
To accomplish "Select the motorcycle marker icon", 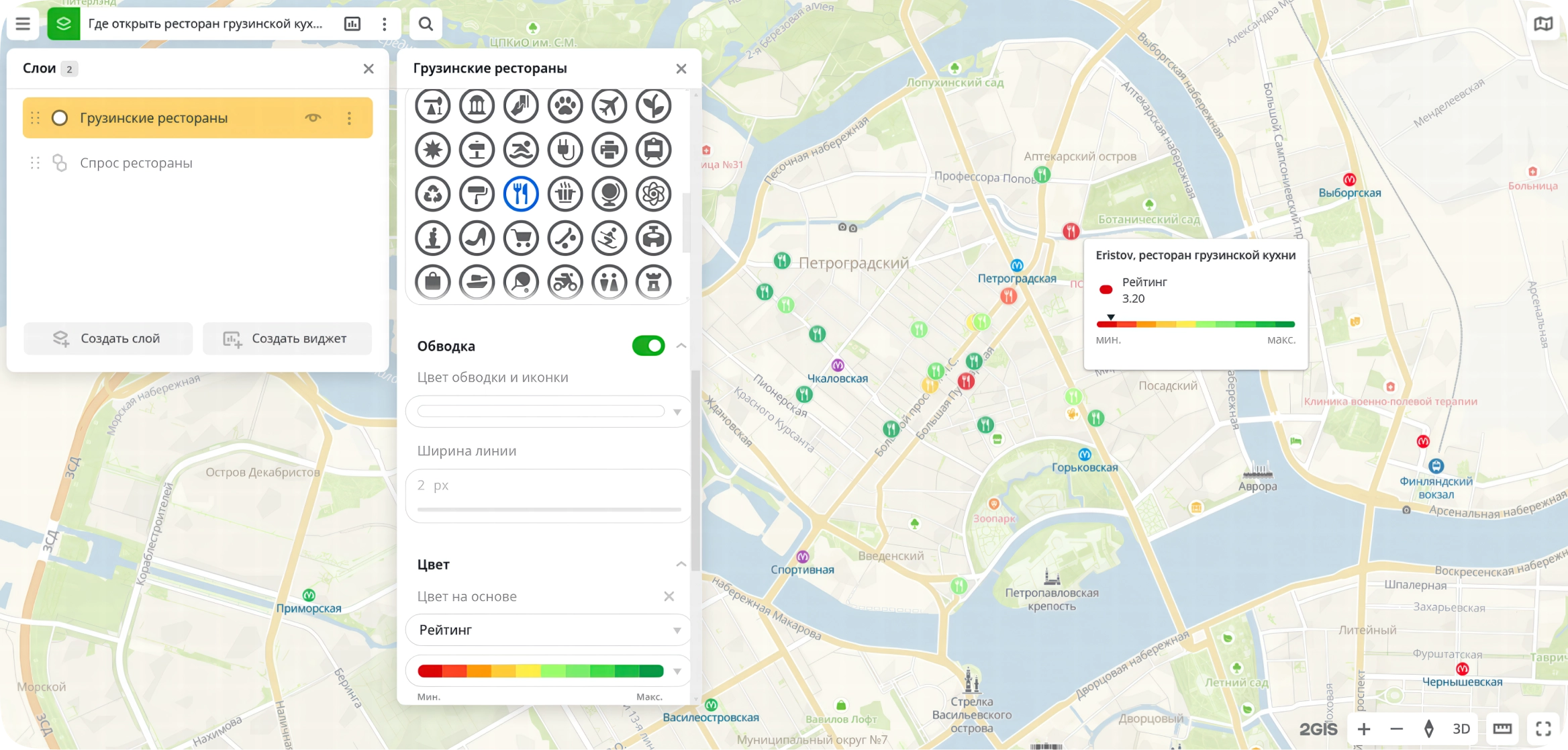I will click(565, 282).
